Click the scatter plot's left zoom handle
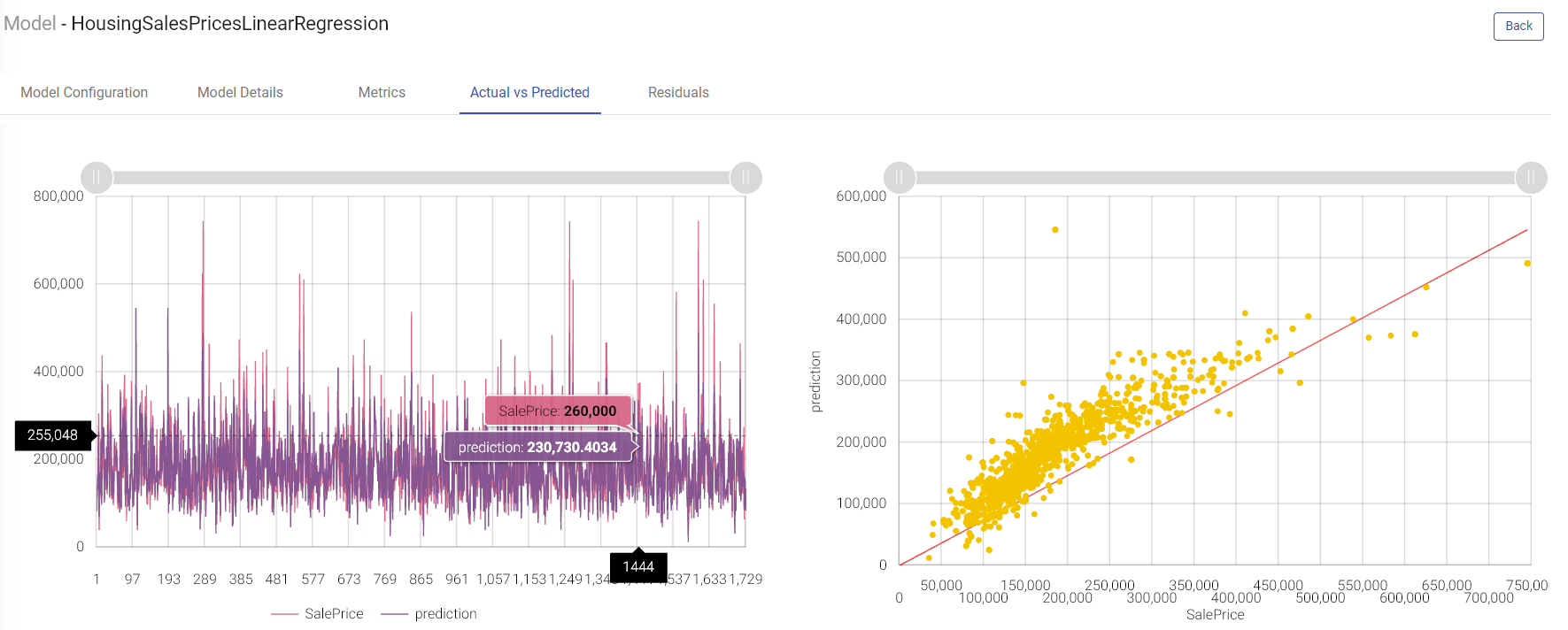The image size is (1568, 630). point(900,177)
